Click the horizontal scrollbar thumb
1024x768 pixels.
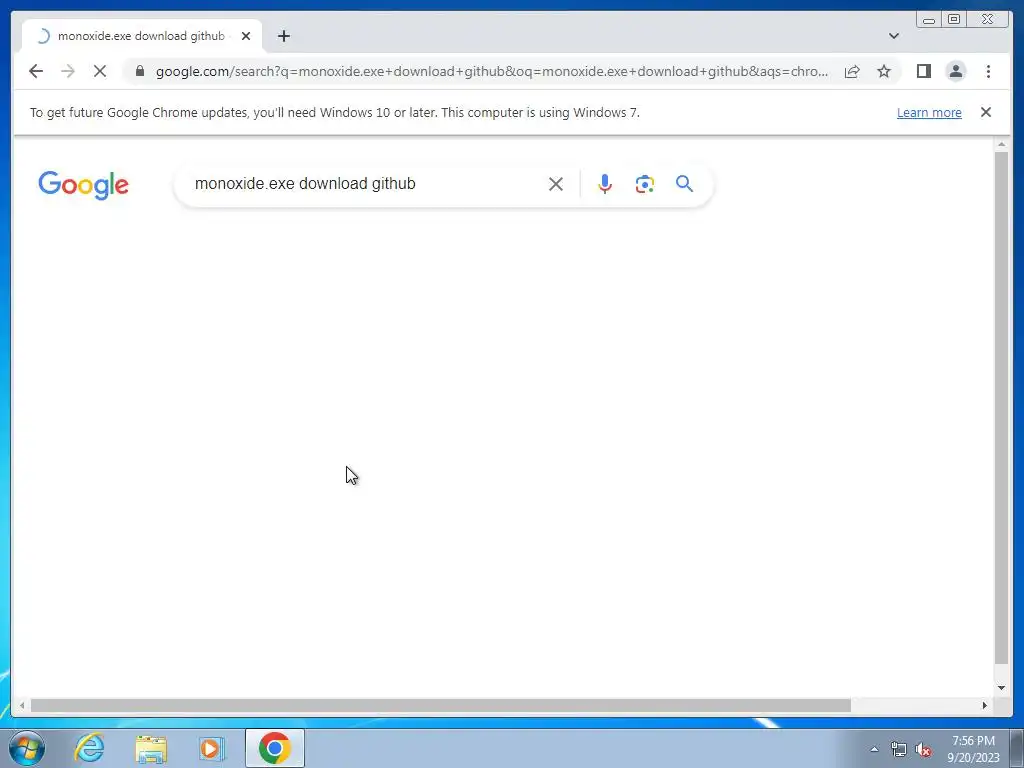pyautogui.click(x=441, y=705)
